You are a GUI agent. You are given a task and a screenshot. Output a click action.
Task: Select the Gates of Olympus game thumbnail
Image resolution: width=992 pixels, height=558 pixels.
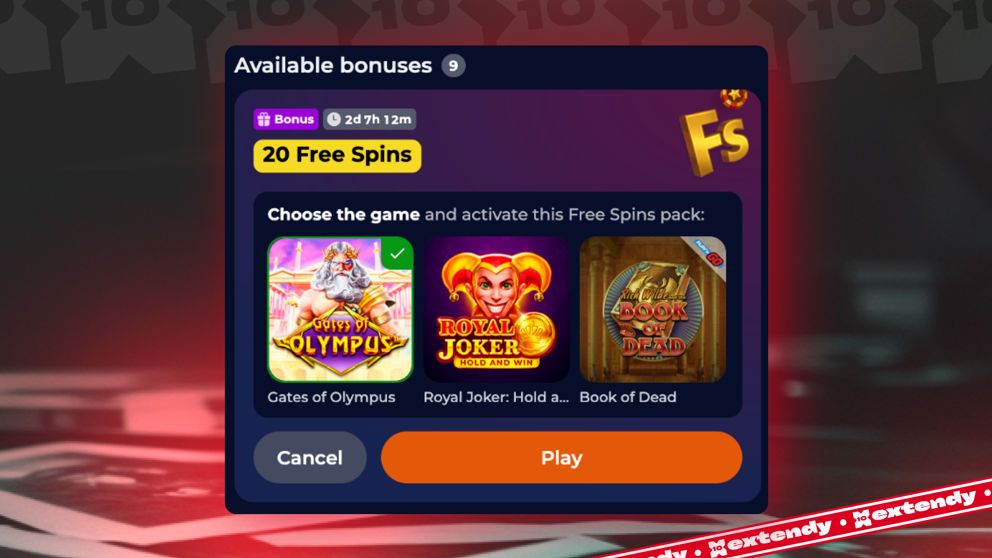(340, 309)
